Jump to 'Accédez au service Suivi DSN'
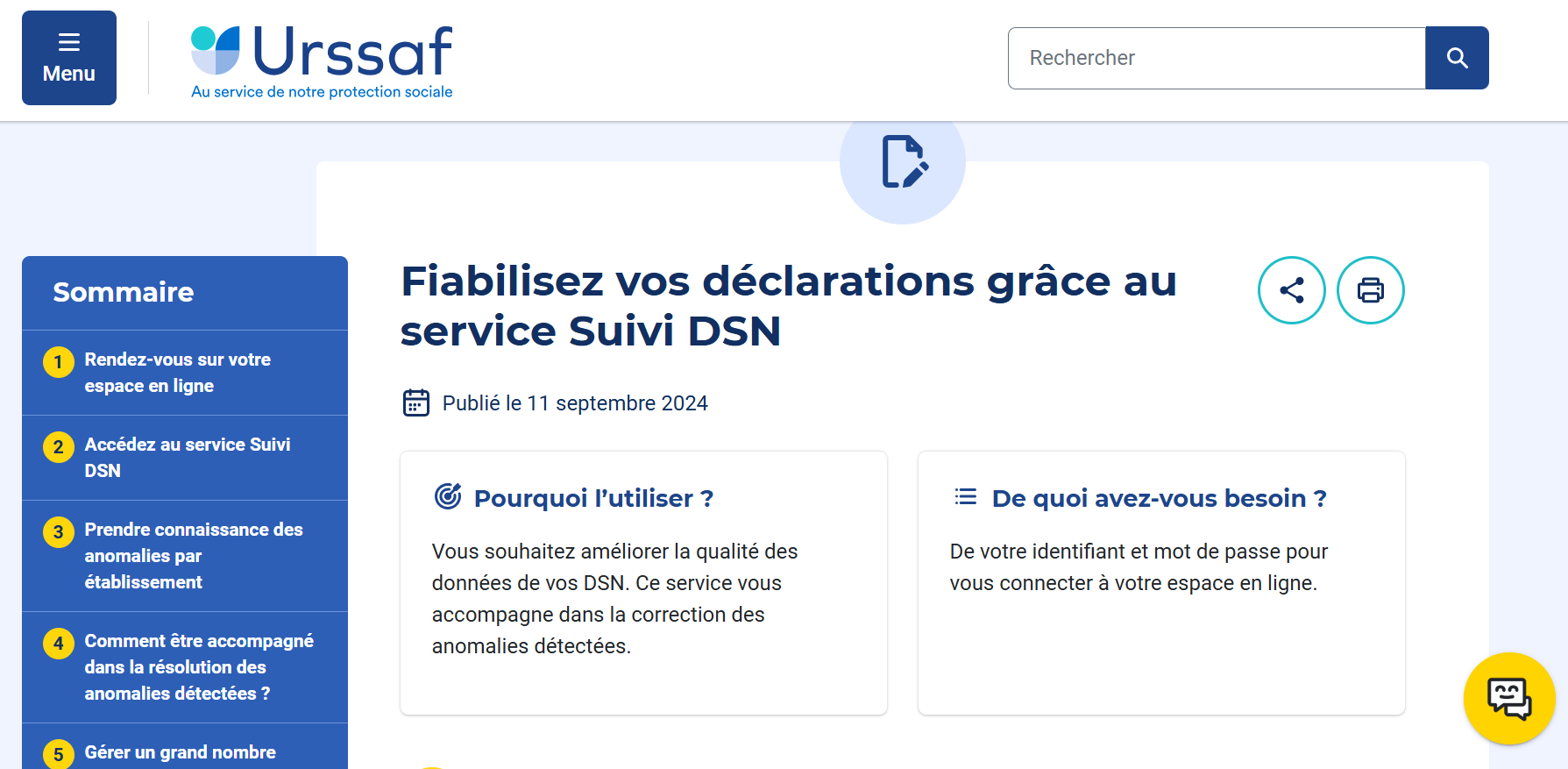The width and height of the screenshot is (1568, 769). point(187,458)
